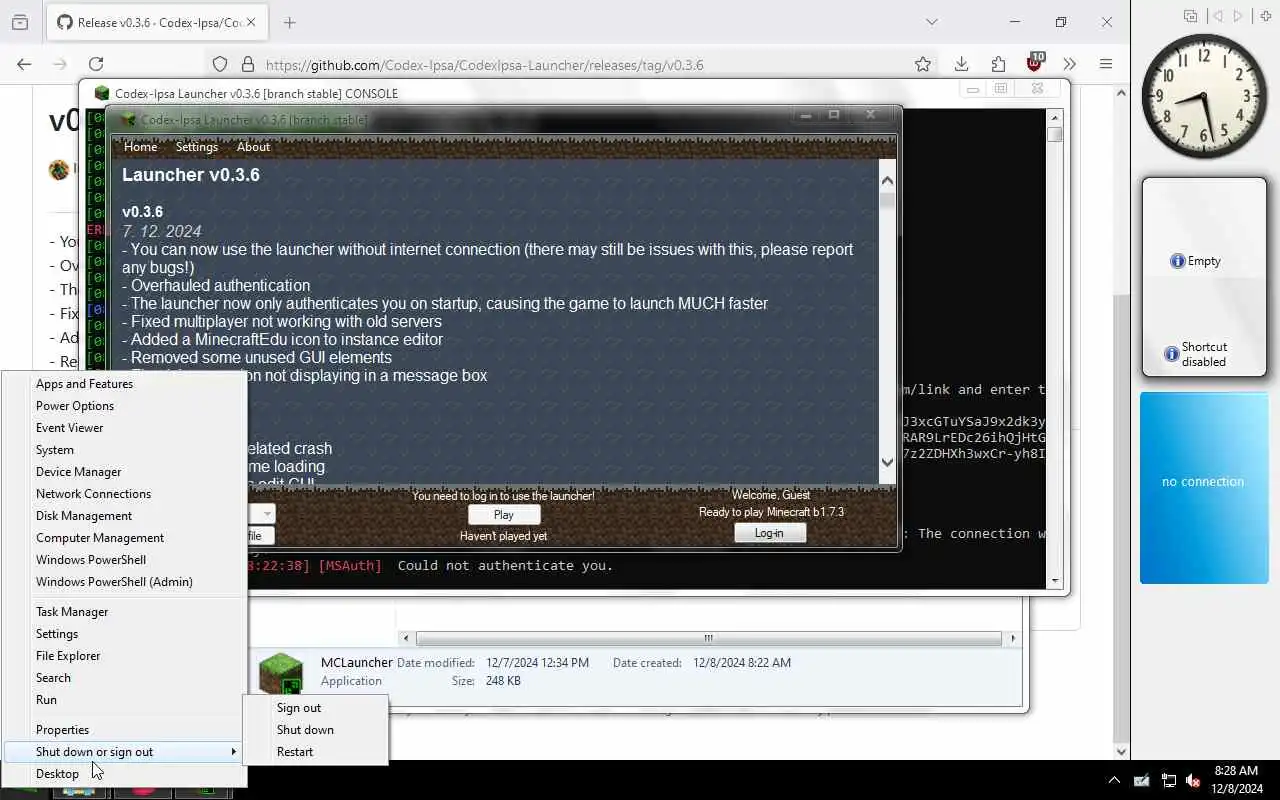Click the changelog scrollbar up arrow
Image resolution: width=1280 pixels, height=800 pixels.
click(x=887, y=180)
